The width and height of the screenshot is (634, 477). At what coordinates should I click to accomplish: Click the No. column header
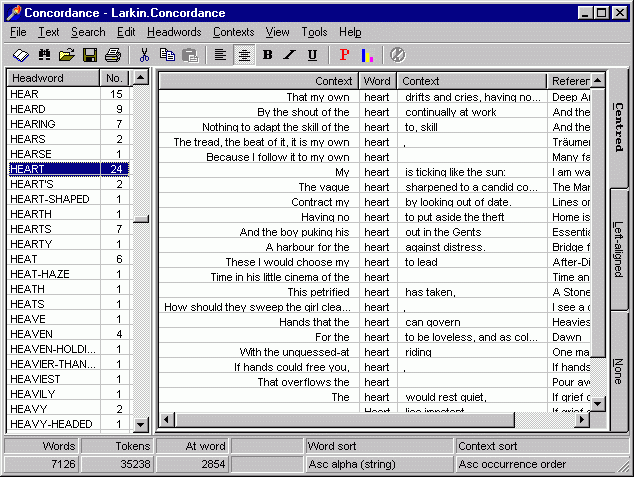tap(115, 78)
